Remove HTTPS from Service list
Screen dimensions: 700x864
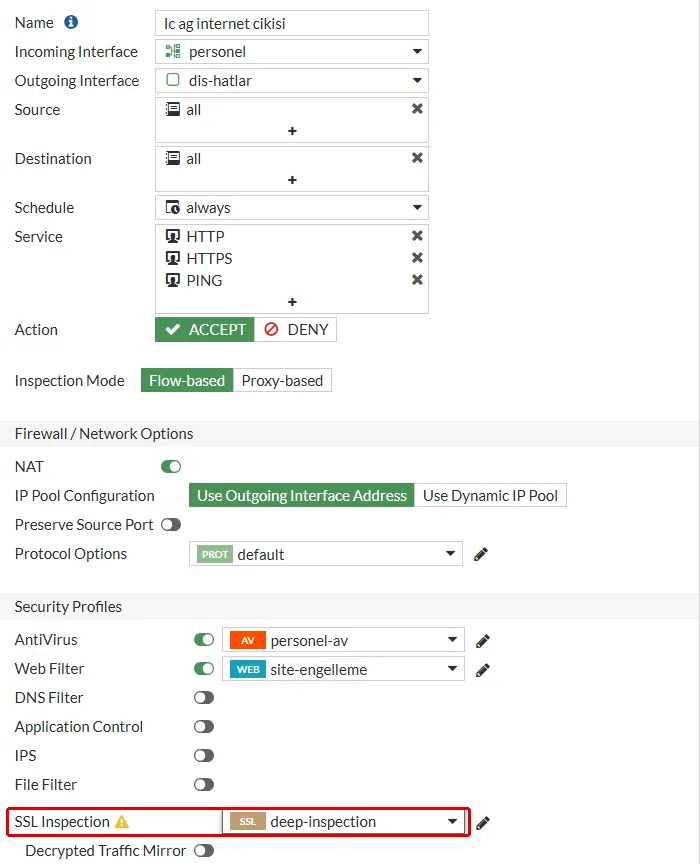pyautogui.click(x=417, y=258)
